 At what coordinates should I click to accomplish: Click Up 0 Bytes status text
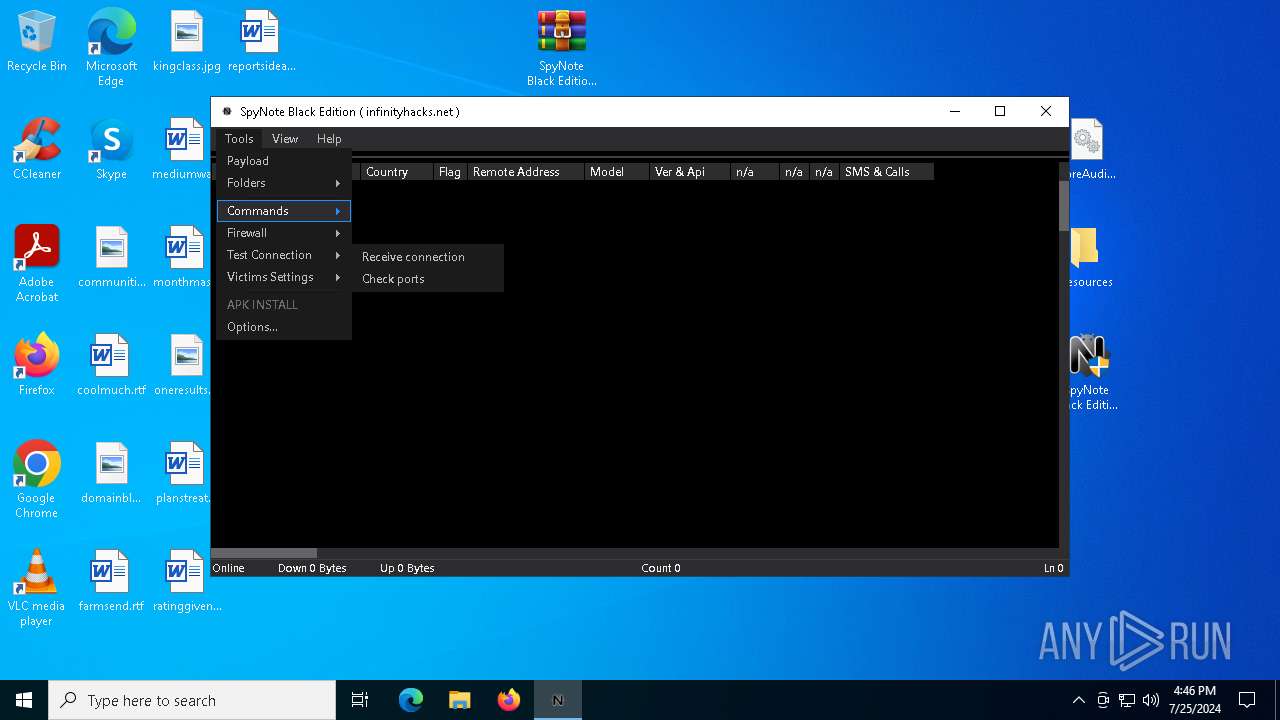[407, 568]
